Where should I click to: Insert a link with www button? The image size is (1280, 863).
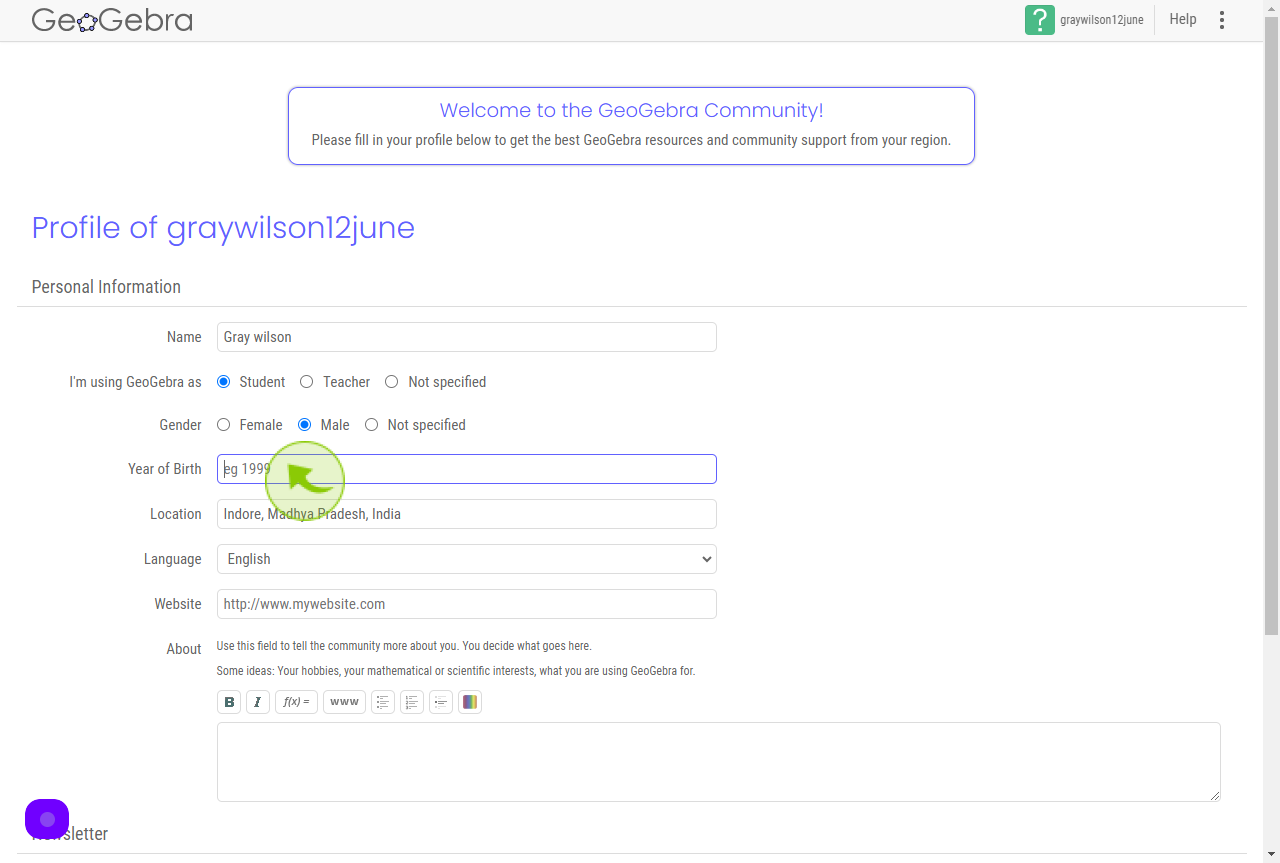(x=344, y=702)
